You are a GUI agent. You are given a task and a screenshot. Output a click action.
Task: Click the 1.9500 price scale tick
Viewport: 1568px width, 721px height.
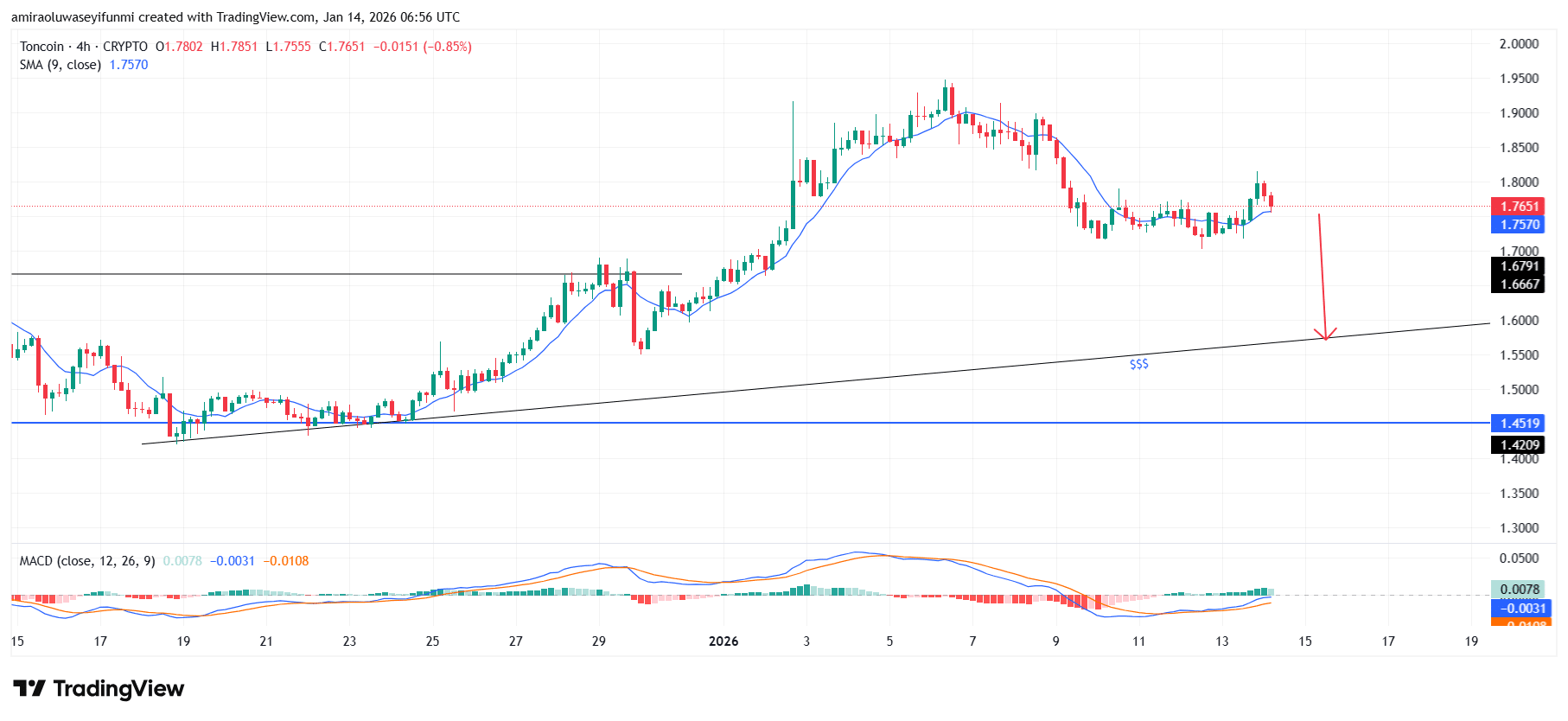[1520, 79]
